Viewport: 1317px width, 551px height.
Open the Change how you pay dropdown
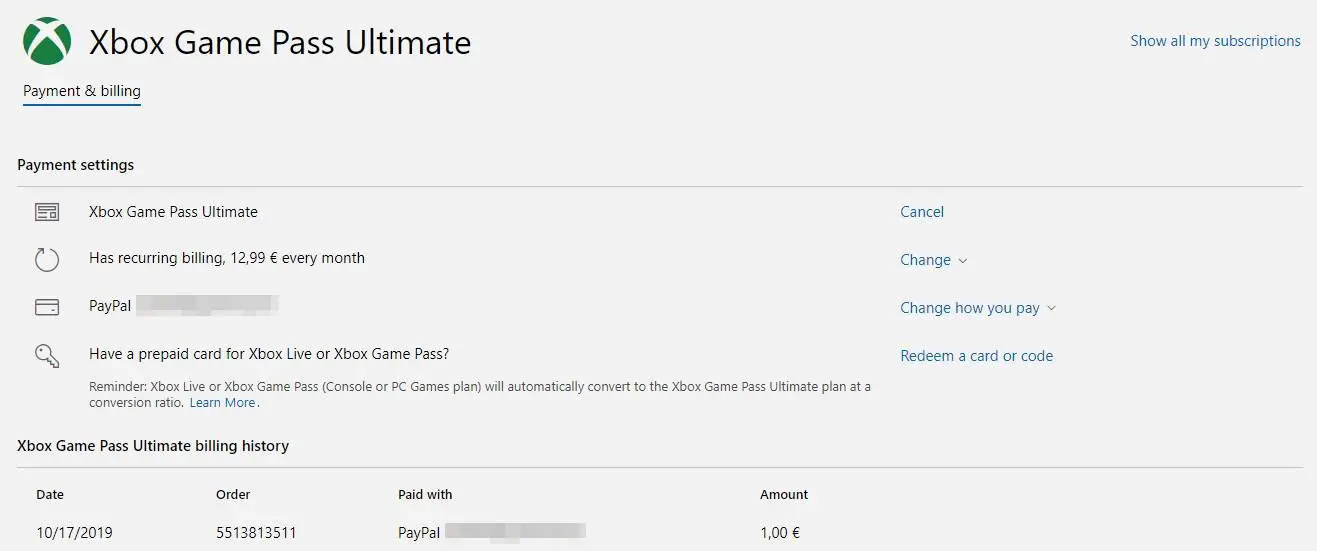(969, 308)
